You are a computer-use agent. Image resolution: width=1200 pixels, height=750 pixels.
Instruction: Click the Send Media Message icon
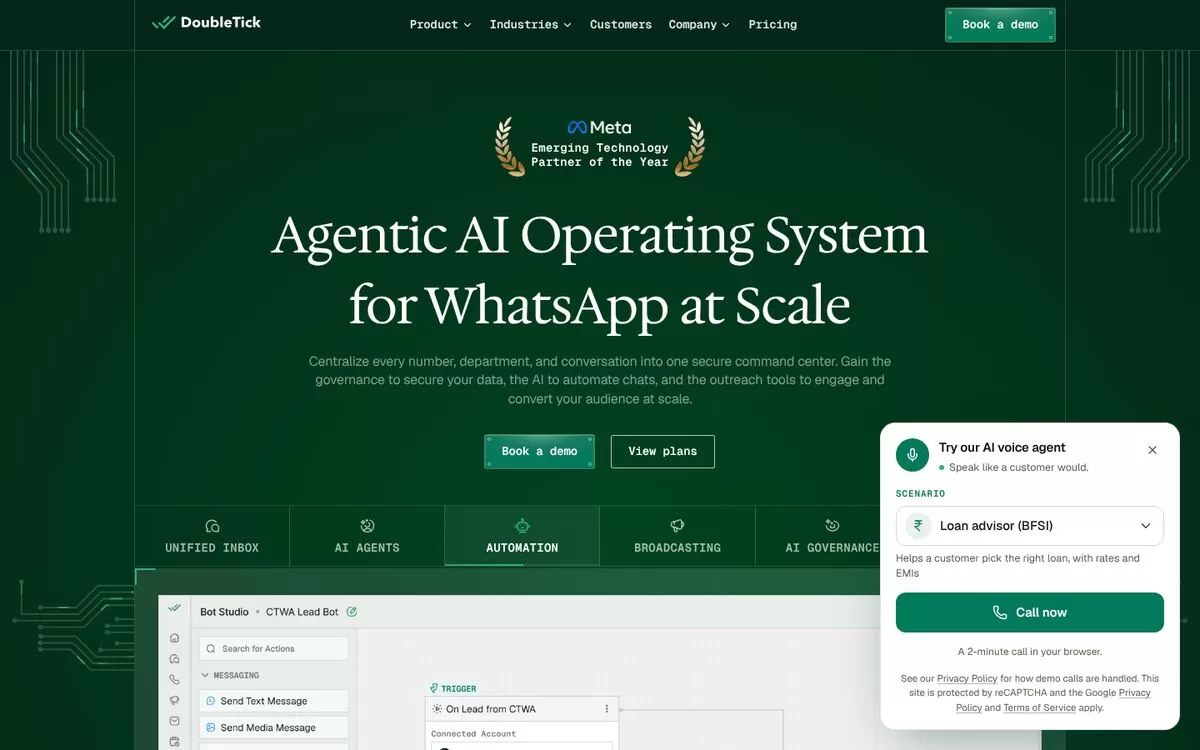click(x=211, y=728)
